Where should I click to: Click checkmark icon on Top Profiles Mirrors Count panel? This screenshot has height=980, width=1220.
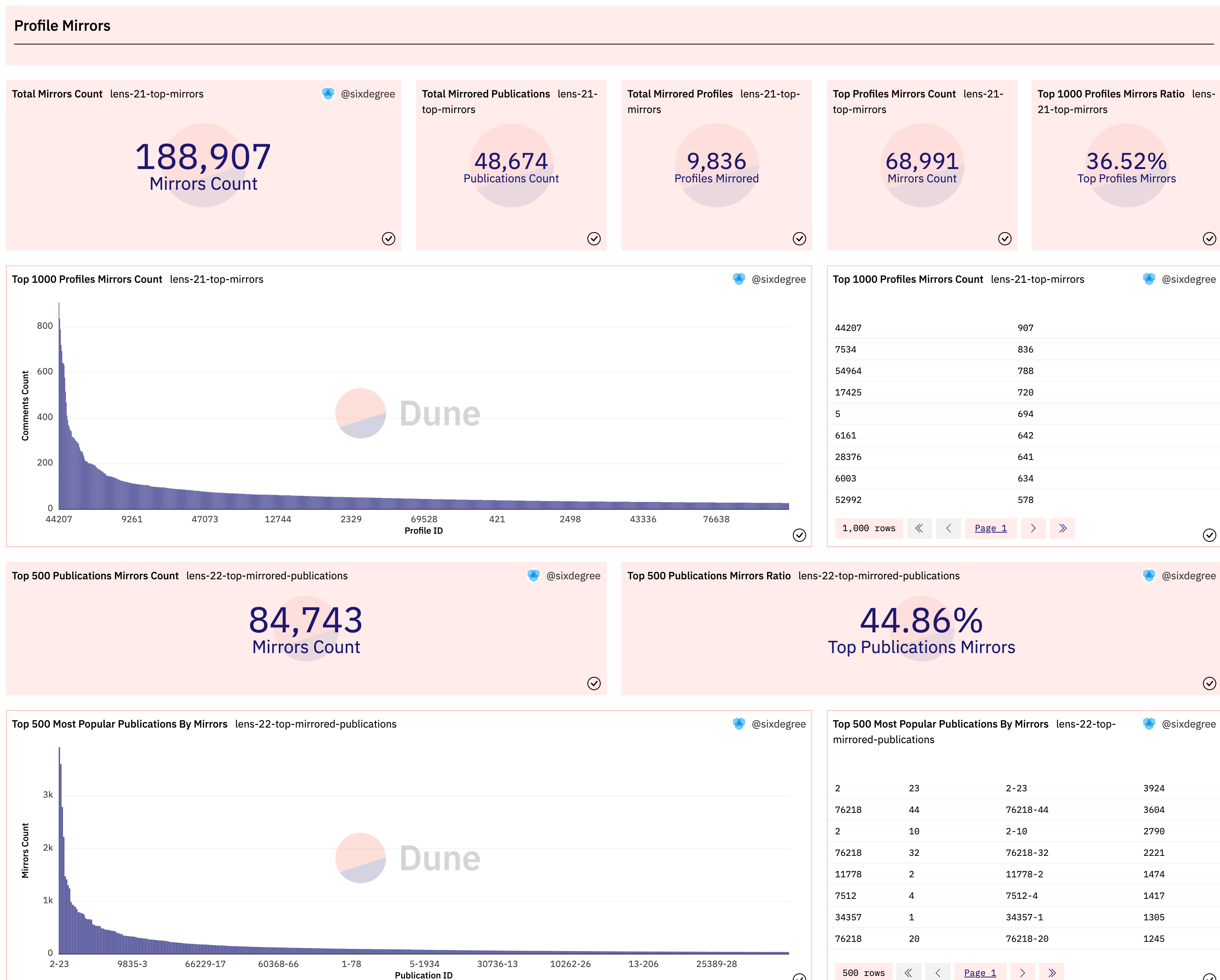[x=1005, y=239]
